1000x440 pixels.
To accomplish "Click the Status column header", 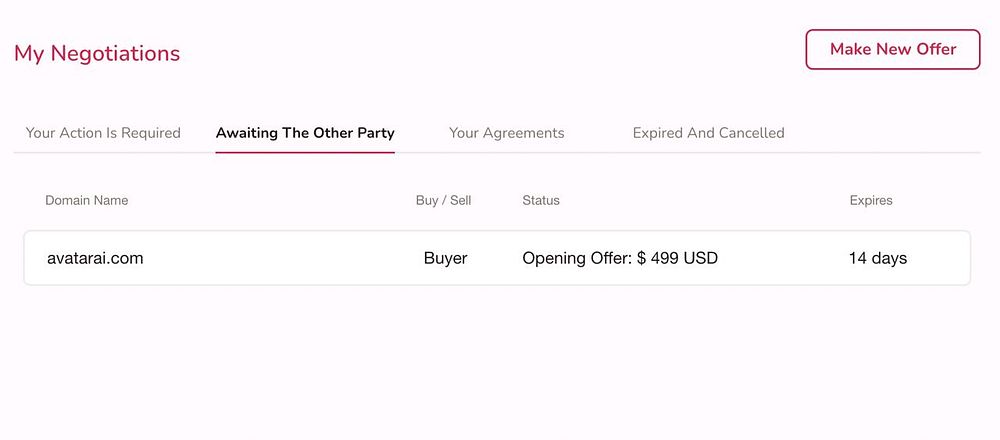I will 541,200.
